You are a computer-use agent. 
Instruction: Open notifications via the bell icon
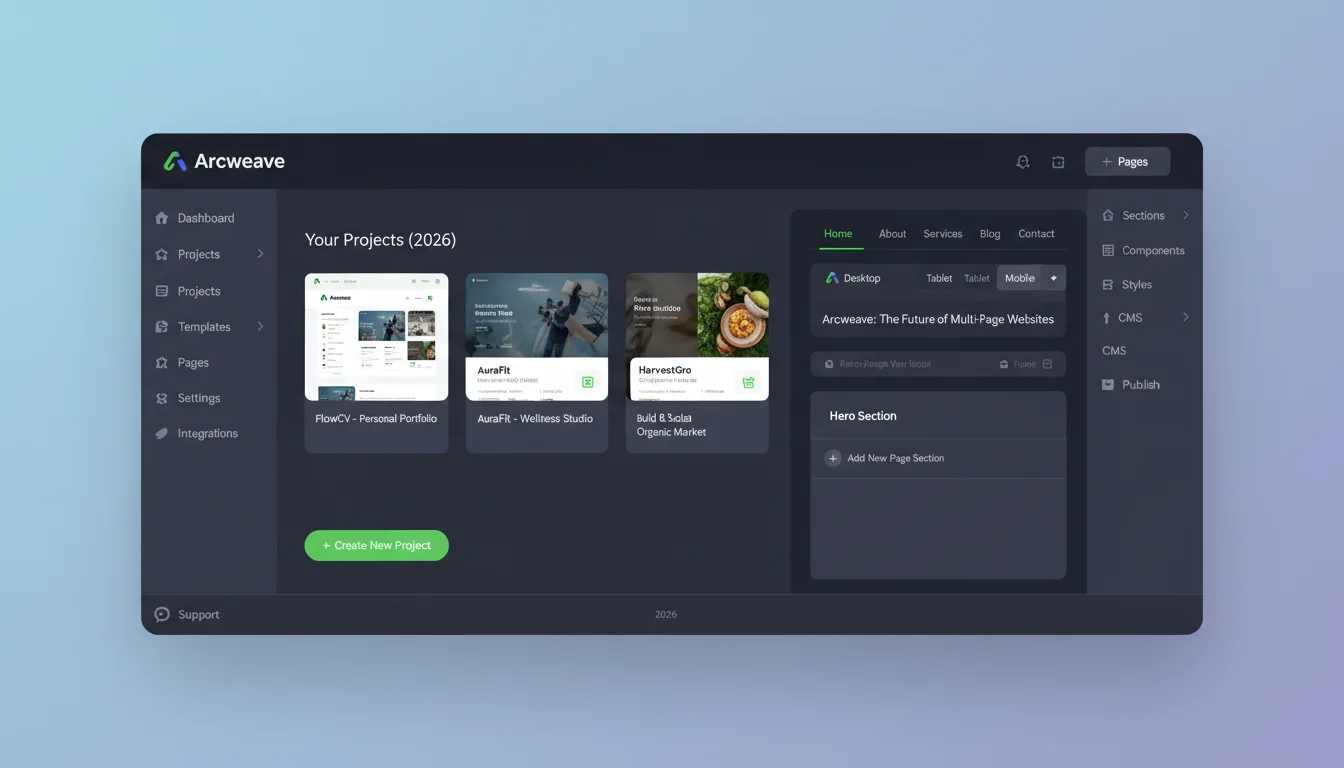1022,161
